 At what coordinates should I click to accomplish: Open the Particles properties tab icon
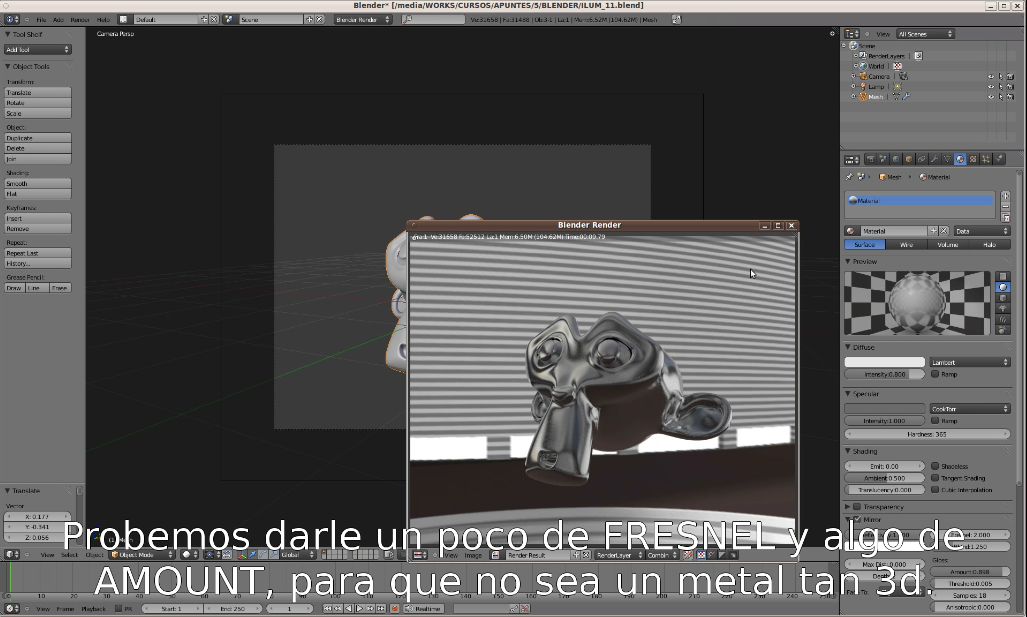point(986,159)
